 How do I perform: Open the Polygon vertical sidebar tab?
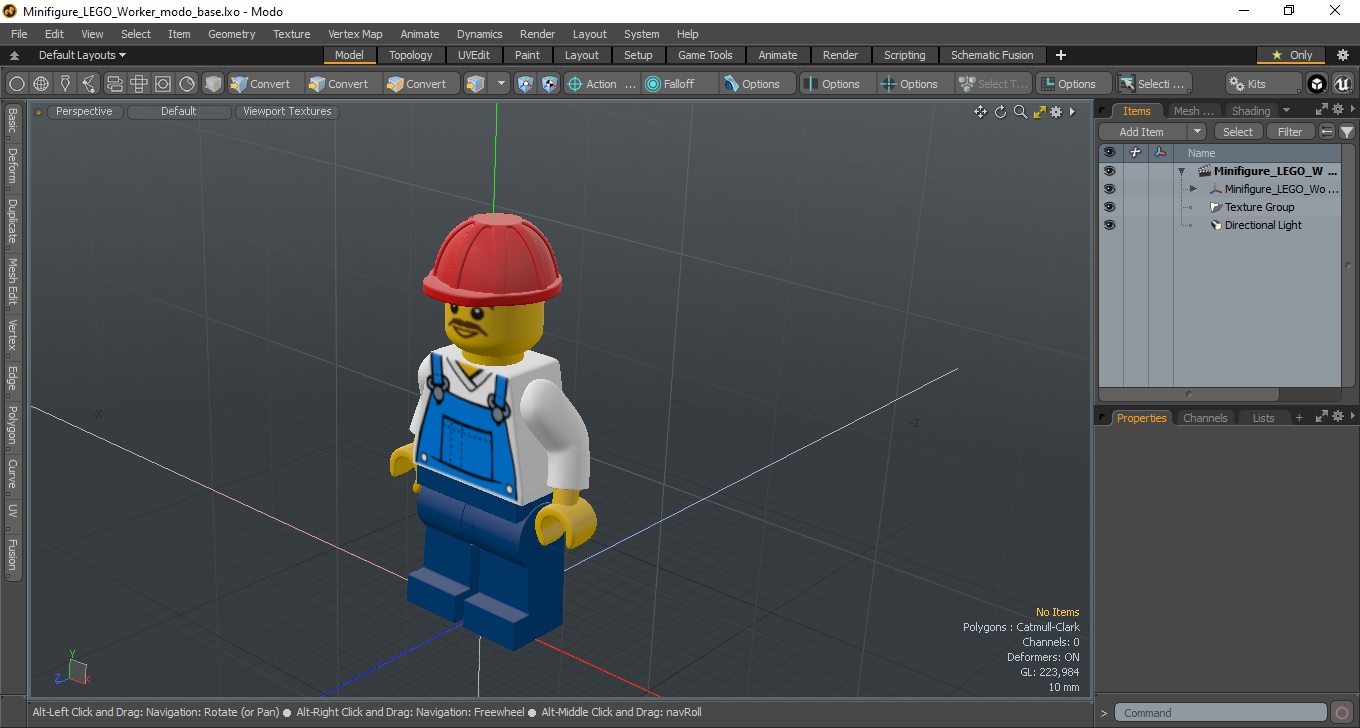(12, 425)
